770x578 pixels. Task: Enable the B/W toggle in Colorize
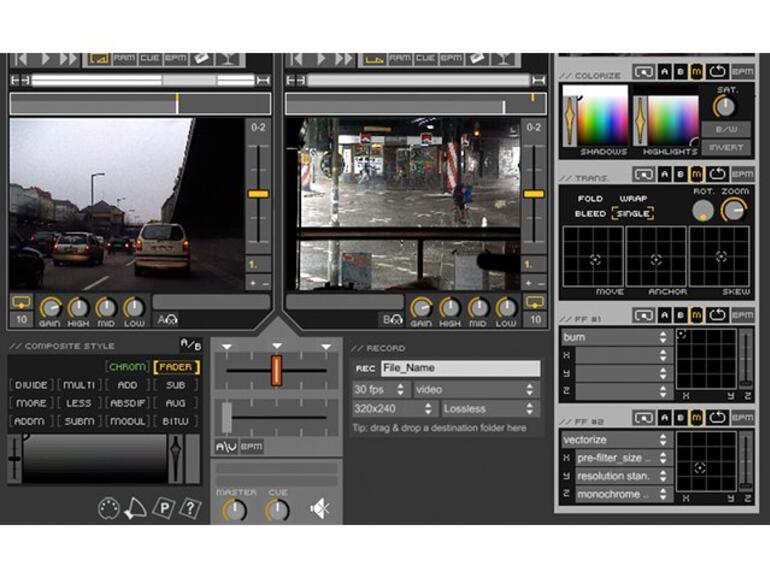click(x=725, y=129)
